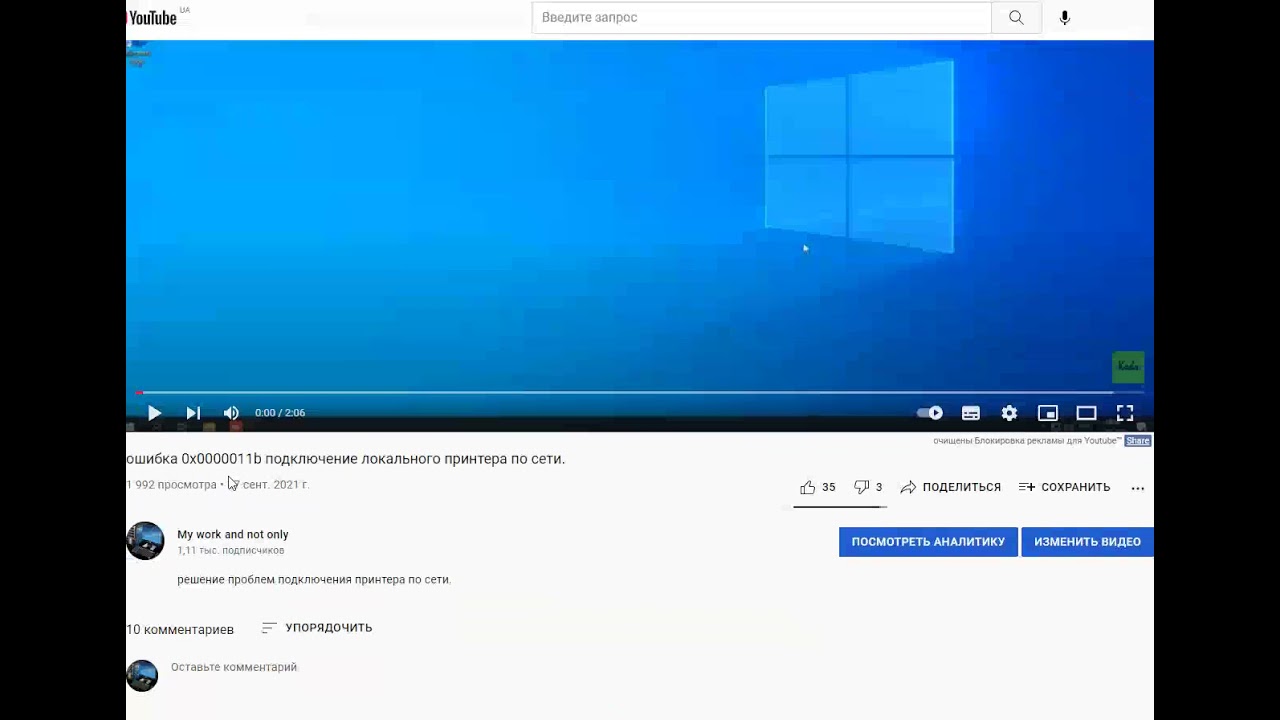The width and height of the screenshot is (1280, 720).
Task: Click the '1 992 просмотра' view count
Action: pyautogui.click(x=171, y=485)
